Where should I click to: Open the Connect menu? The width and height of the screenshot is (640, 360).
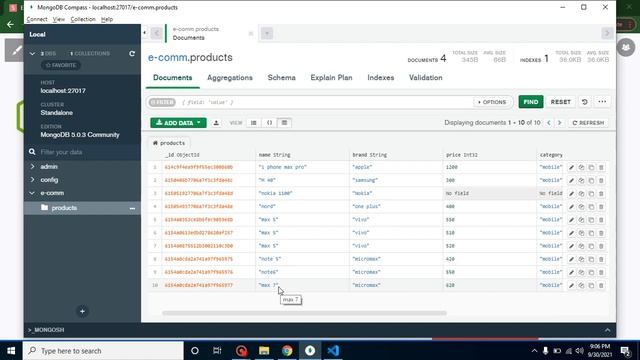37,19
